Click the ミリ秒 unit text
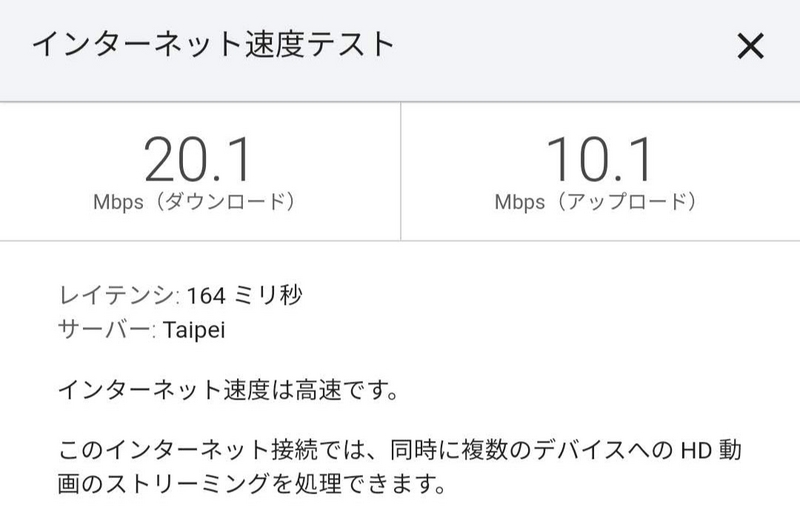This screenshot has height=521, width=800. [x=268, y=295]
